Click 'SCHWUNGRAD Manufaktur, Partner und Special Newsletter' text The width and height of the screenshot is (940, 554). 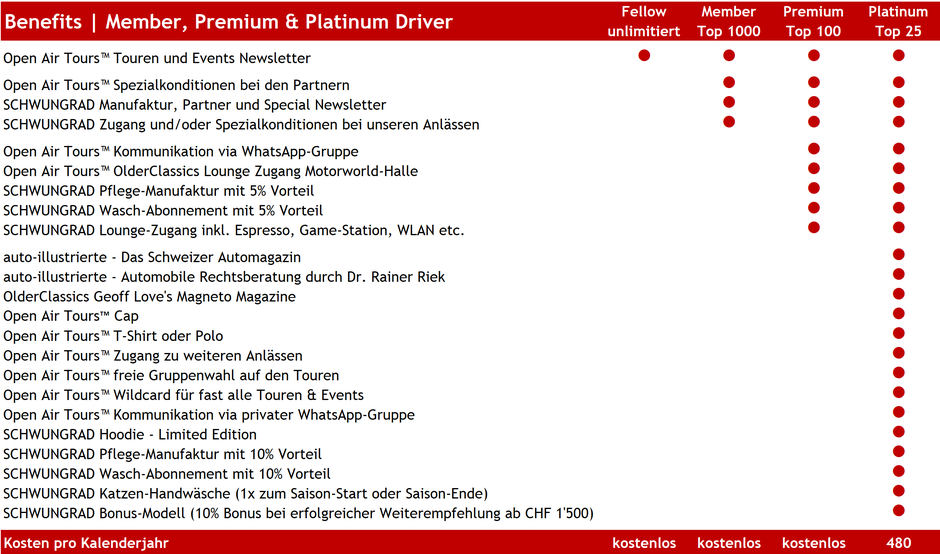195,105
